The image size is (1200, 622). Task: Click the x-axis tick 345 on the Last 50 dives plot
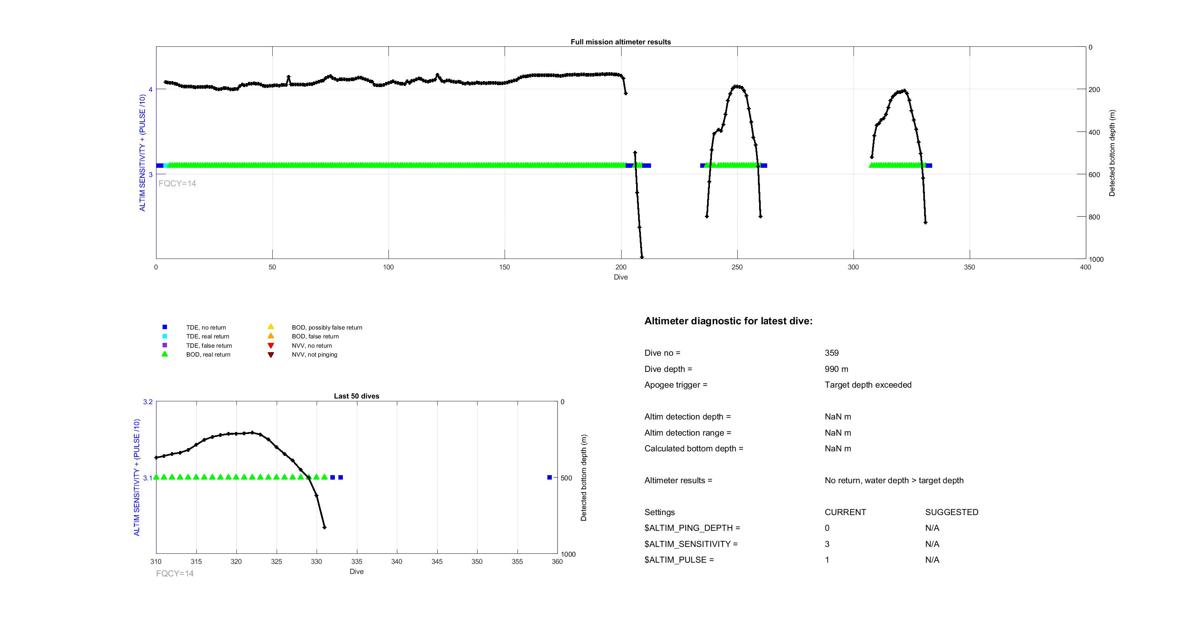pyautogui.click(x=437, y=562)
